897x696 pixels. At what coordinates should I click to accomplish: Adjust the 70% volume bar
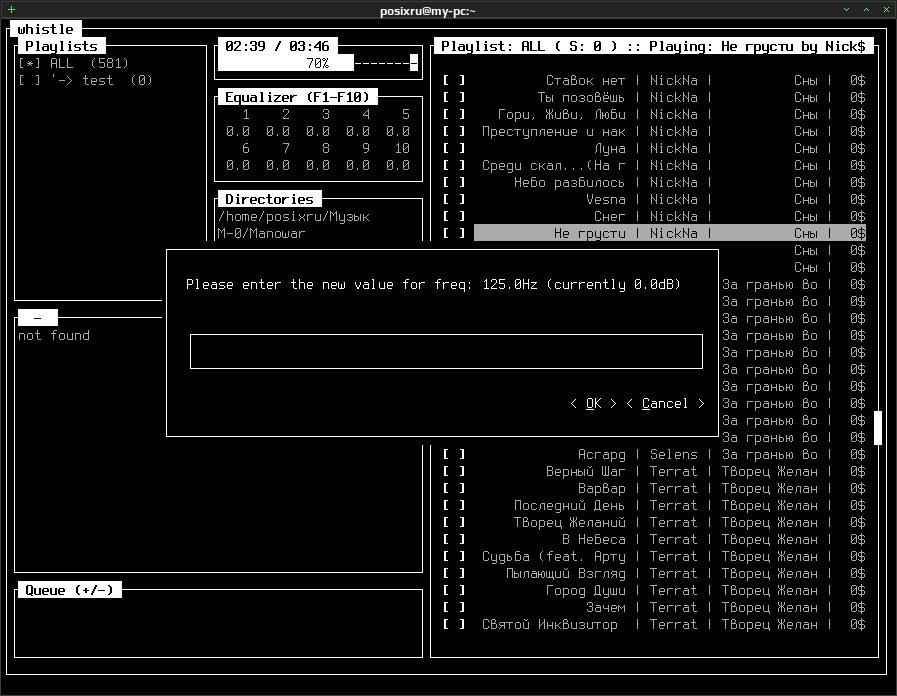(x=318, y=63)
